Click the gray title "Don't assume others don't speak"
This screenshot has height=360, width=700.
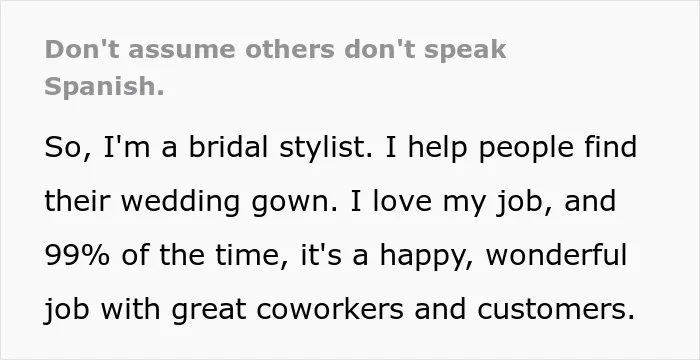tap(275, 49)
